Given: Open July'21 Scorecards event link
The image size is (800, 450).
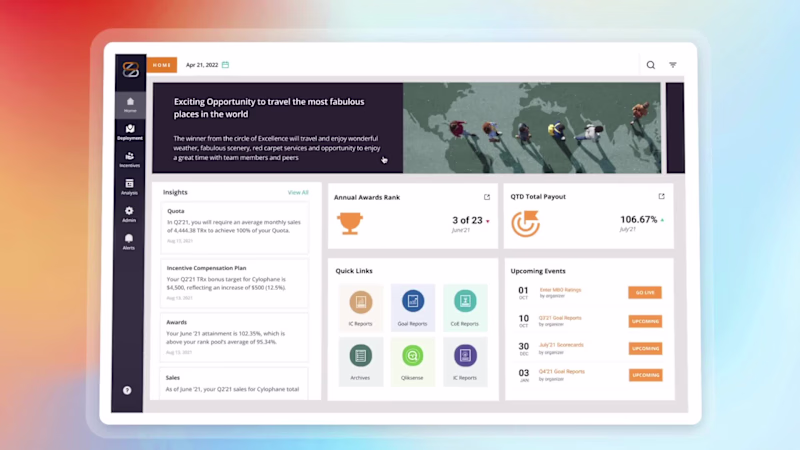Looking at the screenshot, I should 561,345.
